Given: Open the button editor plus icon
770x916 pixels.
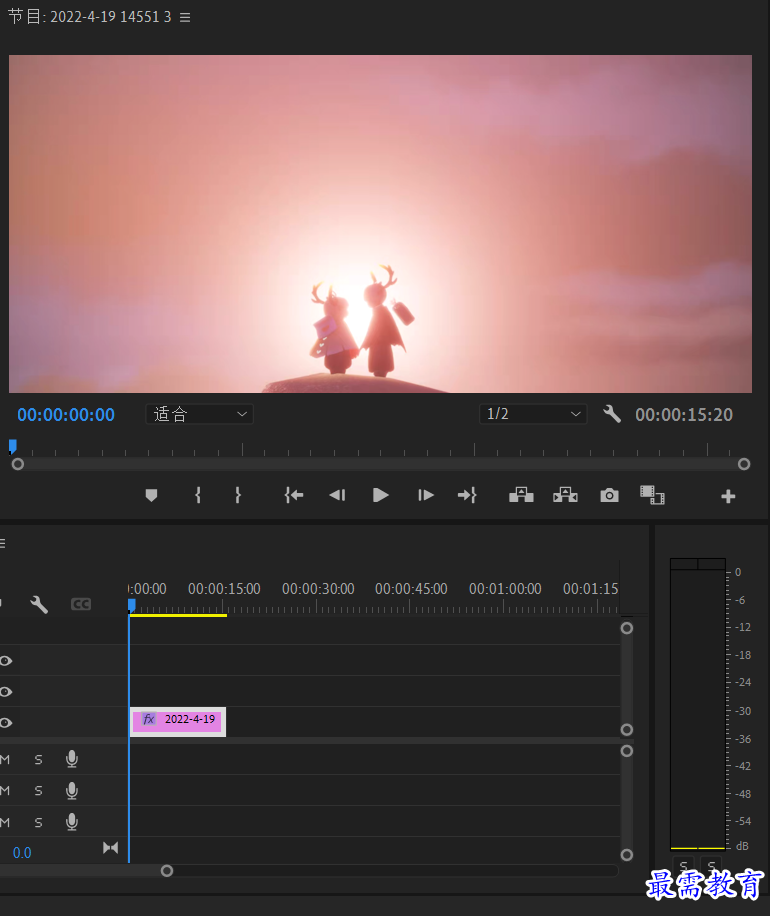Looking at the screenshot, I should [728, 497].
